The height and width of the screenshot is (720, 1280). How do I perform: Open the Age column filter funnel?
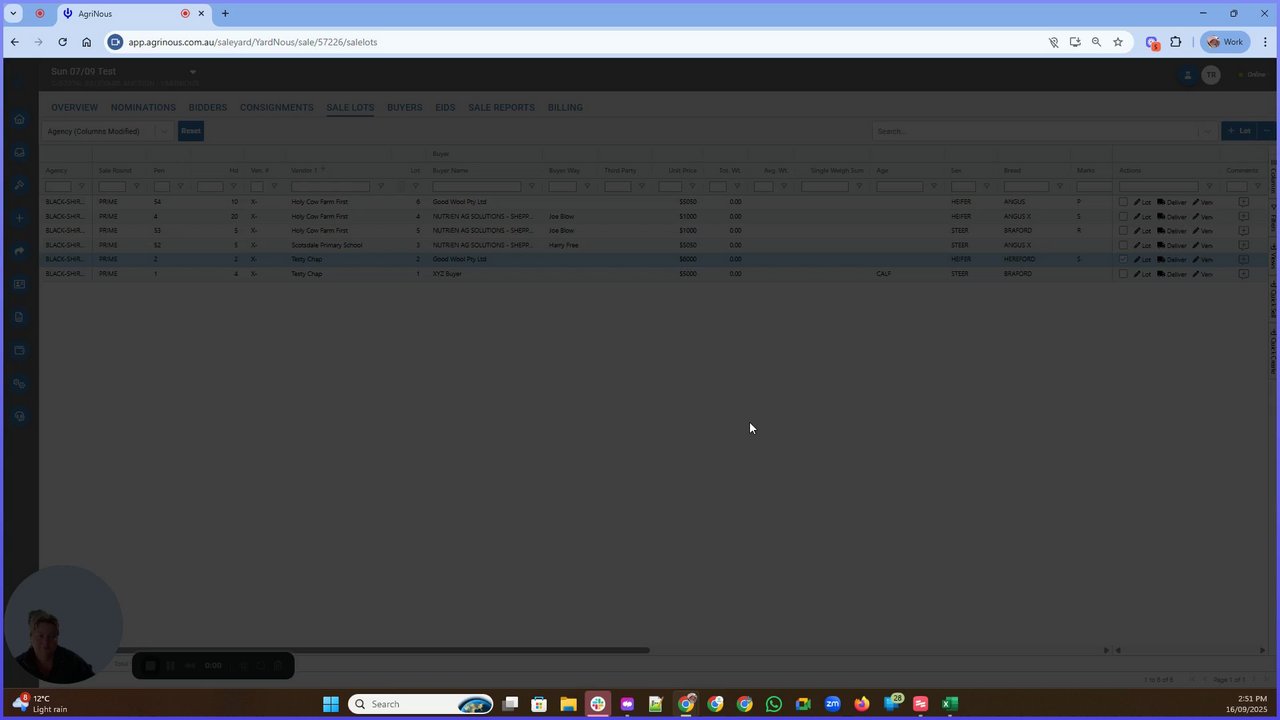pyautogui.click(x=933, y=186)
